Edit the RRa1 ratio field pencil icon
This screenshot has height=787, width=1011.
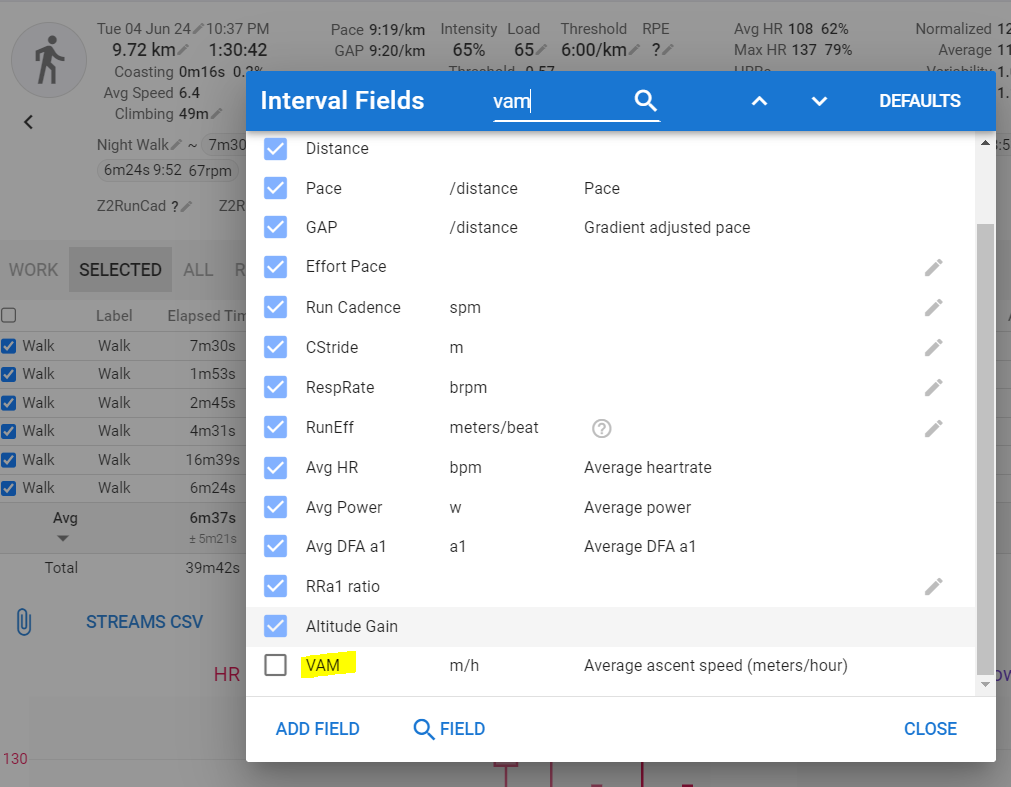tap(934, 587)
